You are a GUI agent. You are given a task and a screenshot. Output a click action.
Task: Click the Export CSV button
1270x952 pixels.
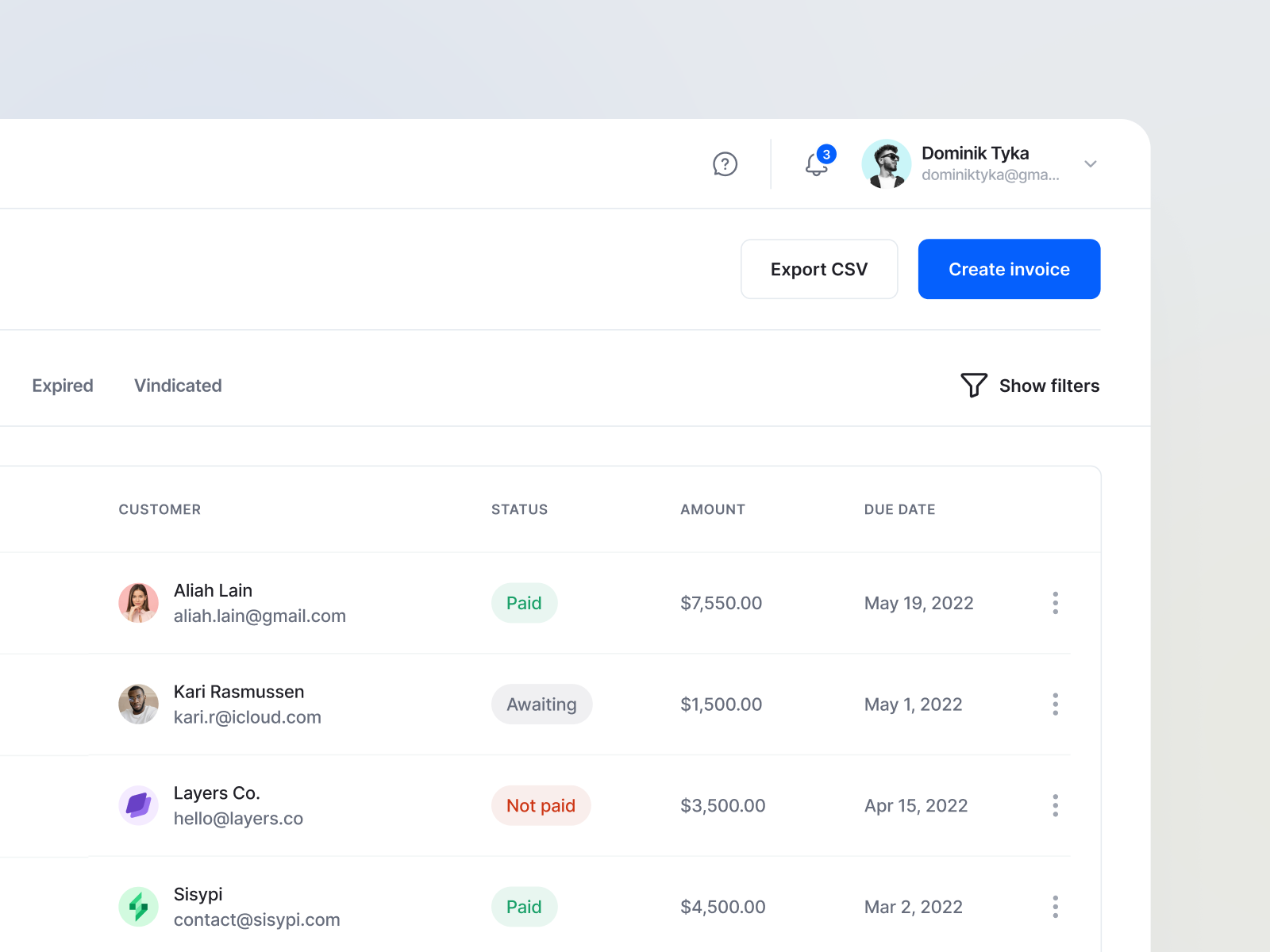(818, 269)
